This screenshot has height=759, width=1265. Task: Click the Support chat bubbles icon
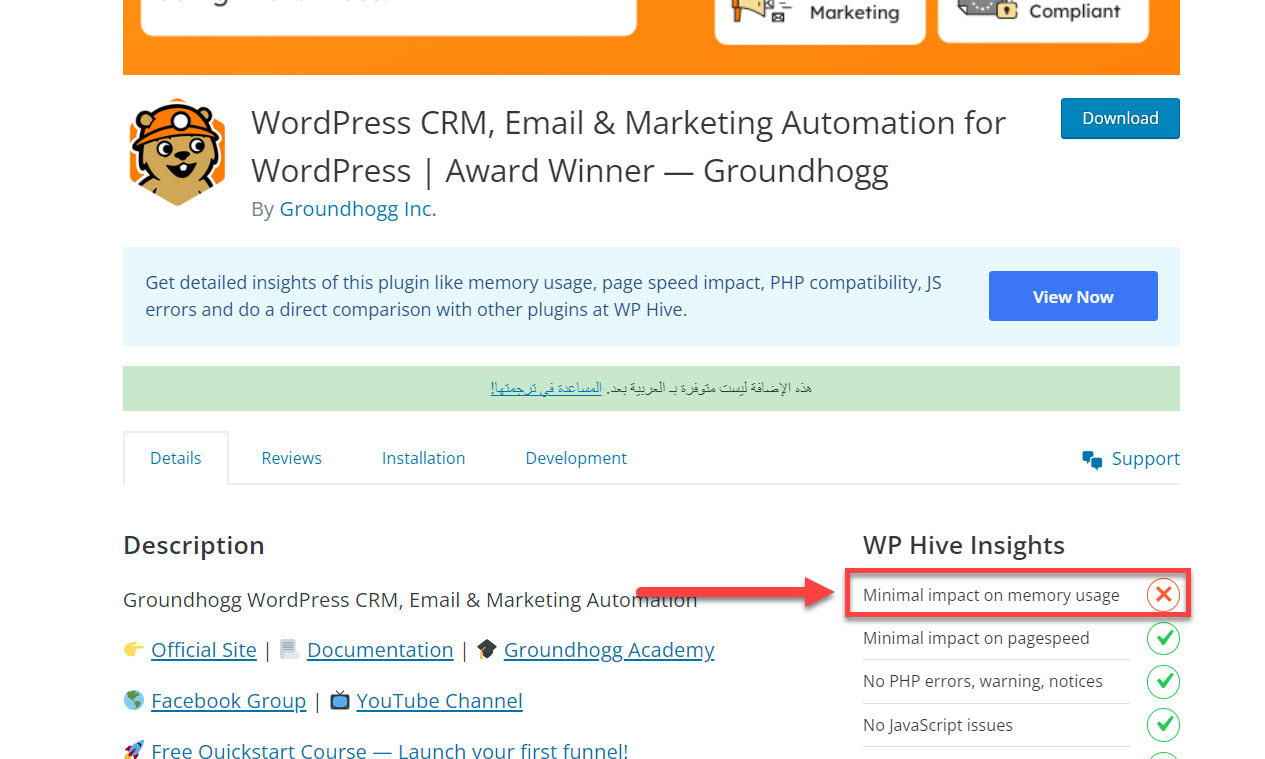(1092, 459)
